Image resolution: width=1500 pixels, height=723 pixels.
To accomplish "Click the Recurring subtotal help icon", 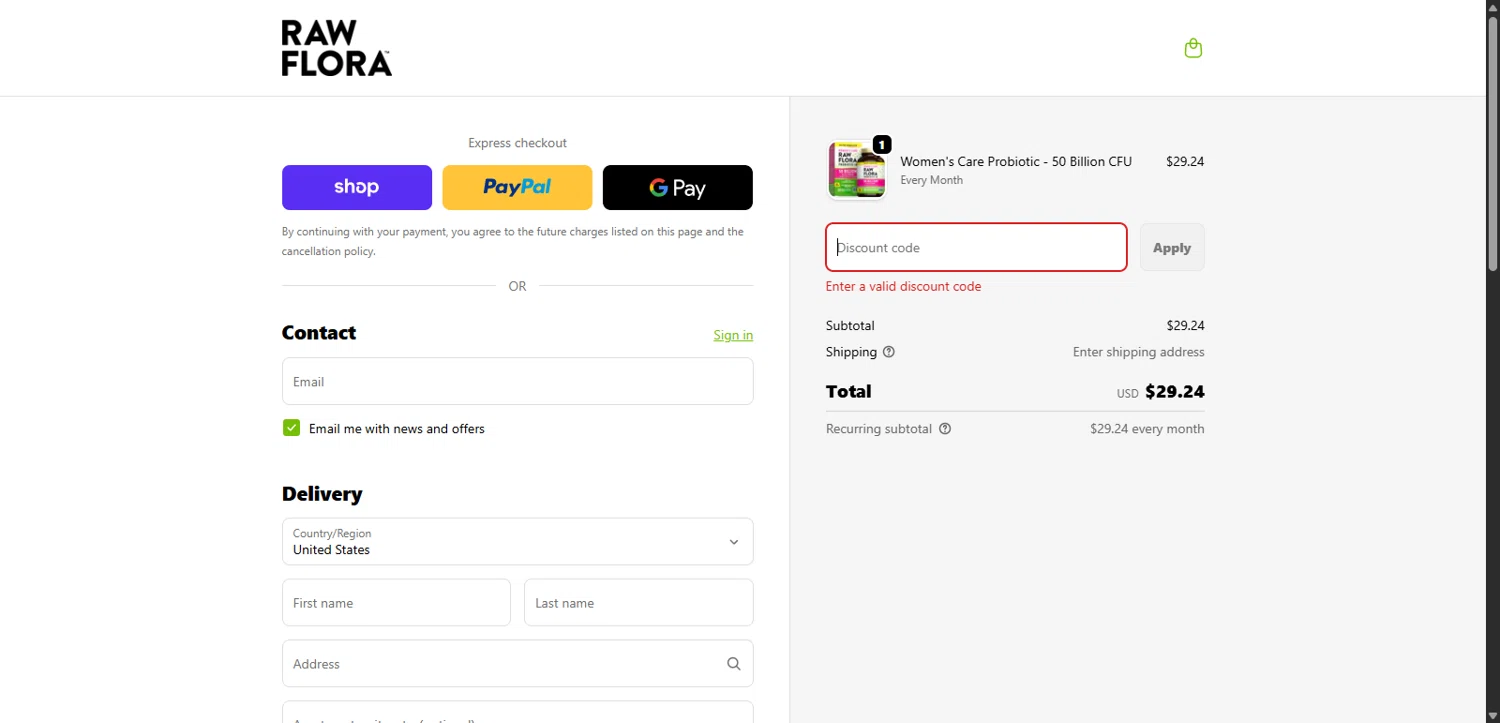I will [x=945, y=429].
